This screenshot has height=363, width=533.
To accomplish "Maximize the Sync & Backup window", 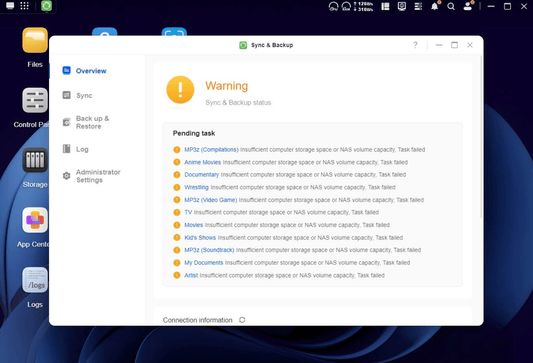I will tap(454, 45).
